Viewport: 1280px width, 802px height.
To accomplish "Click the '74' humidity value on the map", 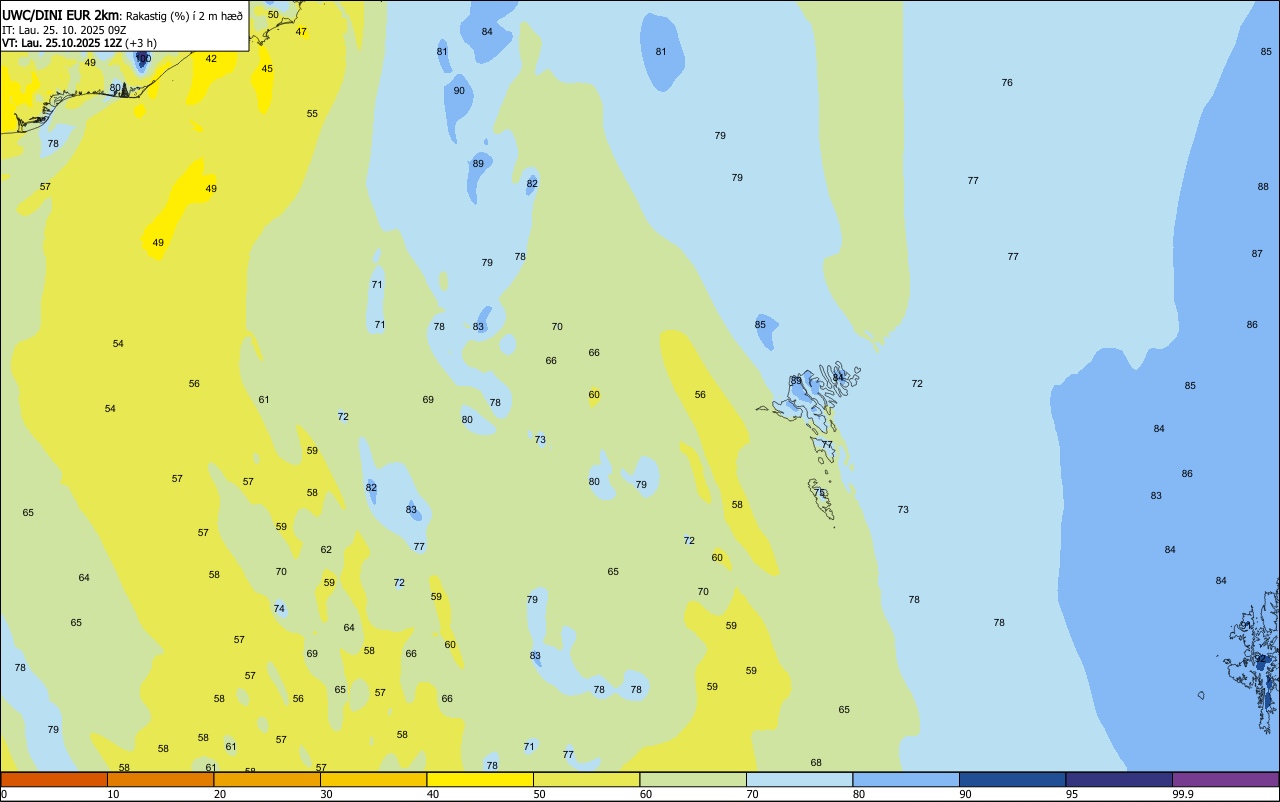I will (x=279, y=608).
